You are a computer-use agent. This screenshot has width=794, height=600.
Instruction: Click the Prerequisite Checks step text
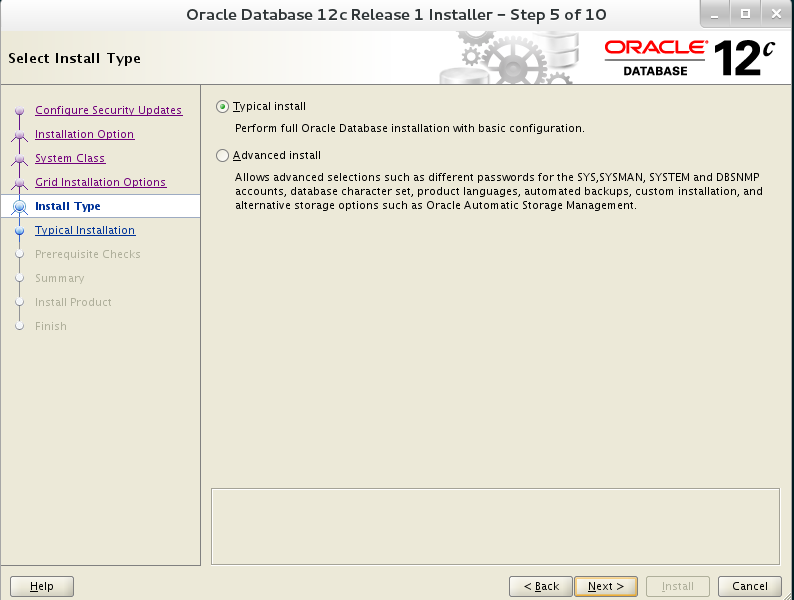click(88, 254)
